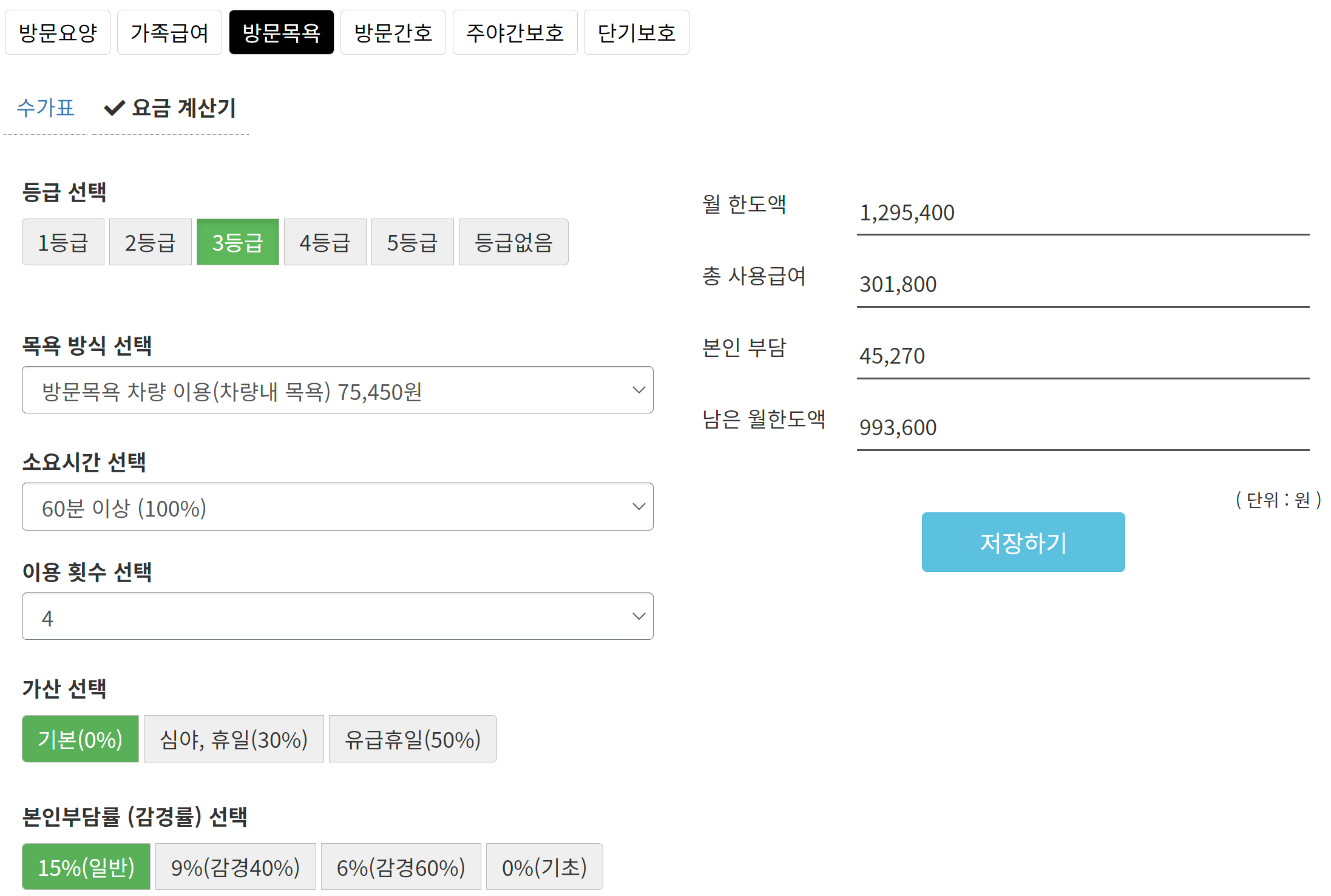Click the 월 한도액 value field

(x=1082, y=213)
